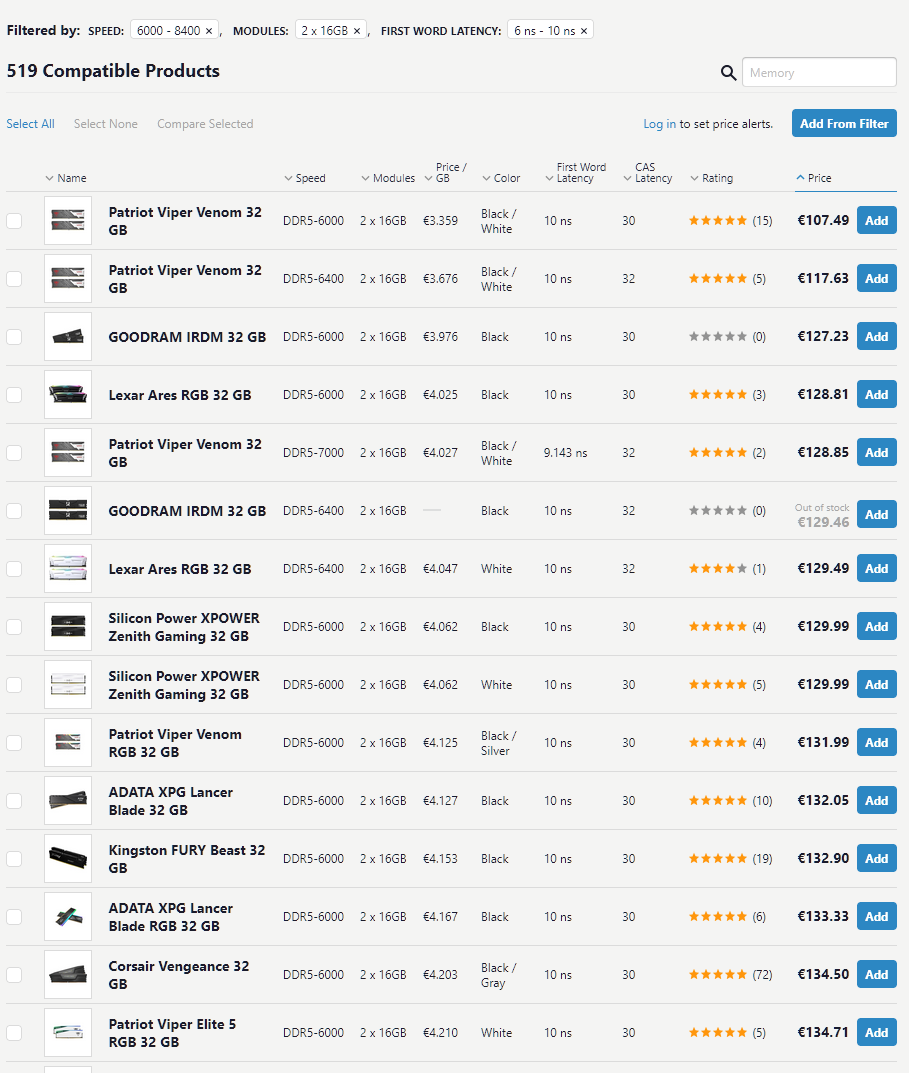Image resolution: width=909 pixels, height=1073 pixels.
Task: Sort by Name column header
Action: point(66,178)
